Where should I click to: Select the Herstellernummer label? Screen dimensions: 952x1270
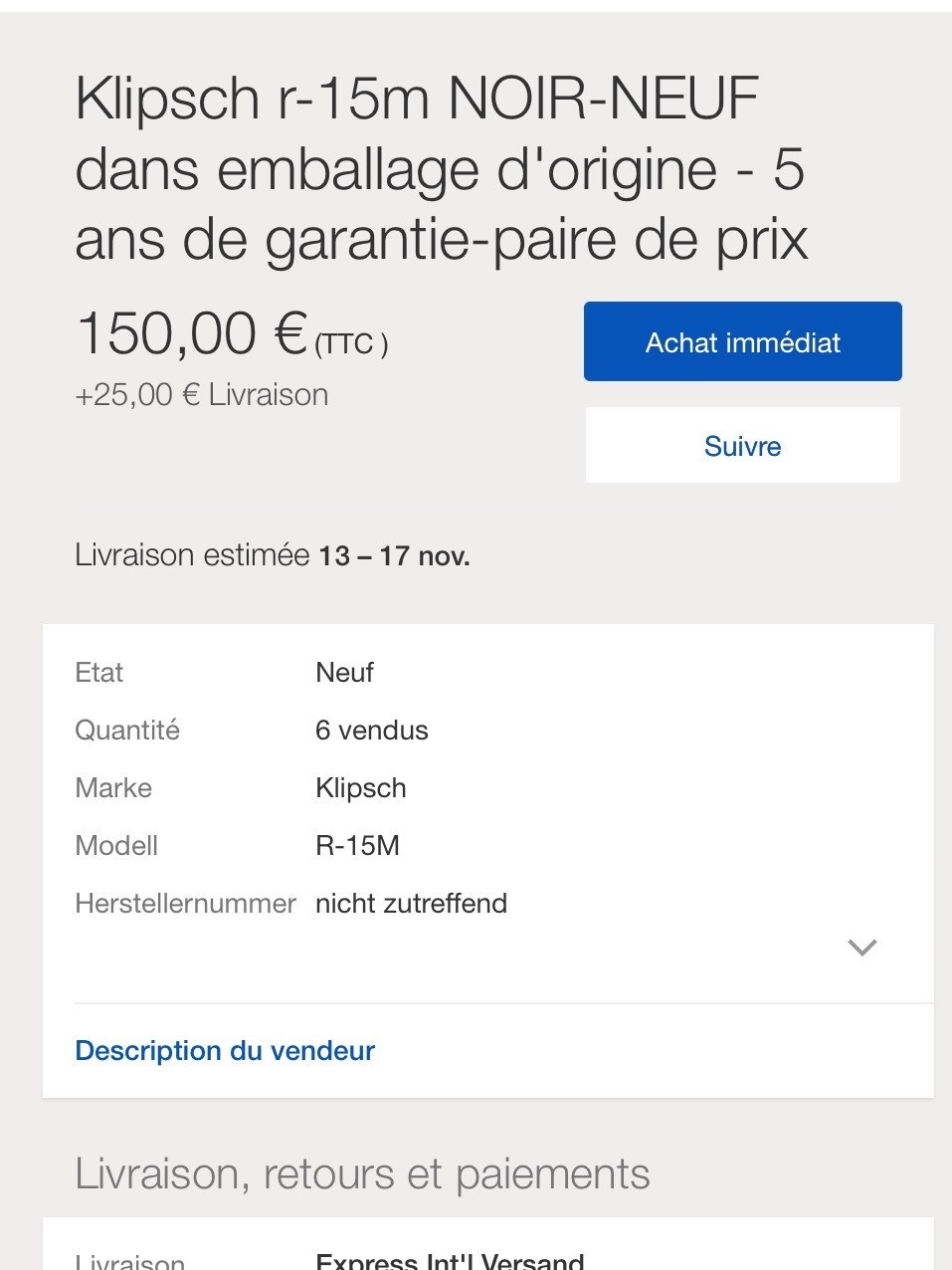click(x=185, y=904)
